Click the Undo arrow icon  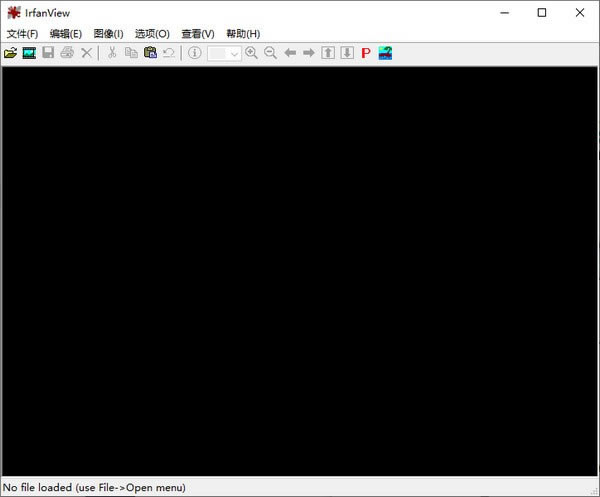click(x=168, y=53)
